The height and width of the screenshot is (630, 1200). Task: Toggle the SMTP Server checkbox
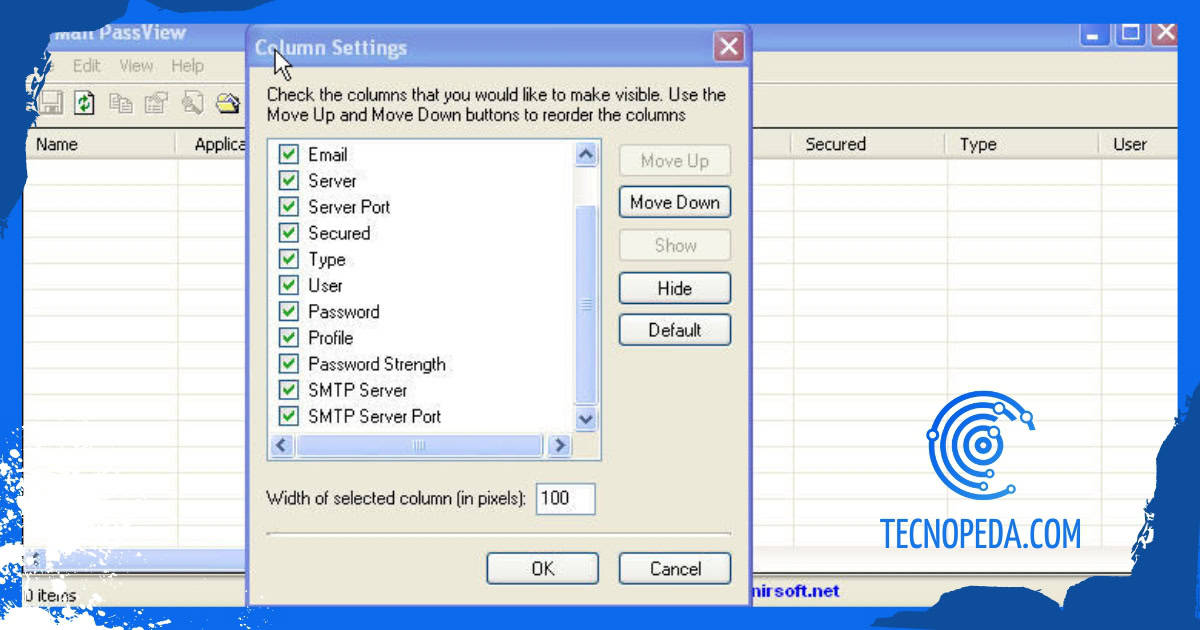click(289, 390)
